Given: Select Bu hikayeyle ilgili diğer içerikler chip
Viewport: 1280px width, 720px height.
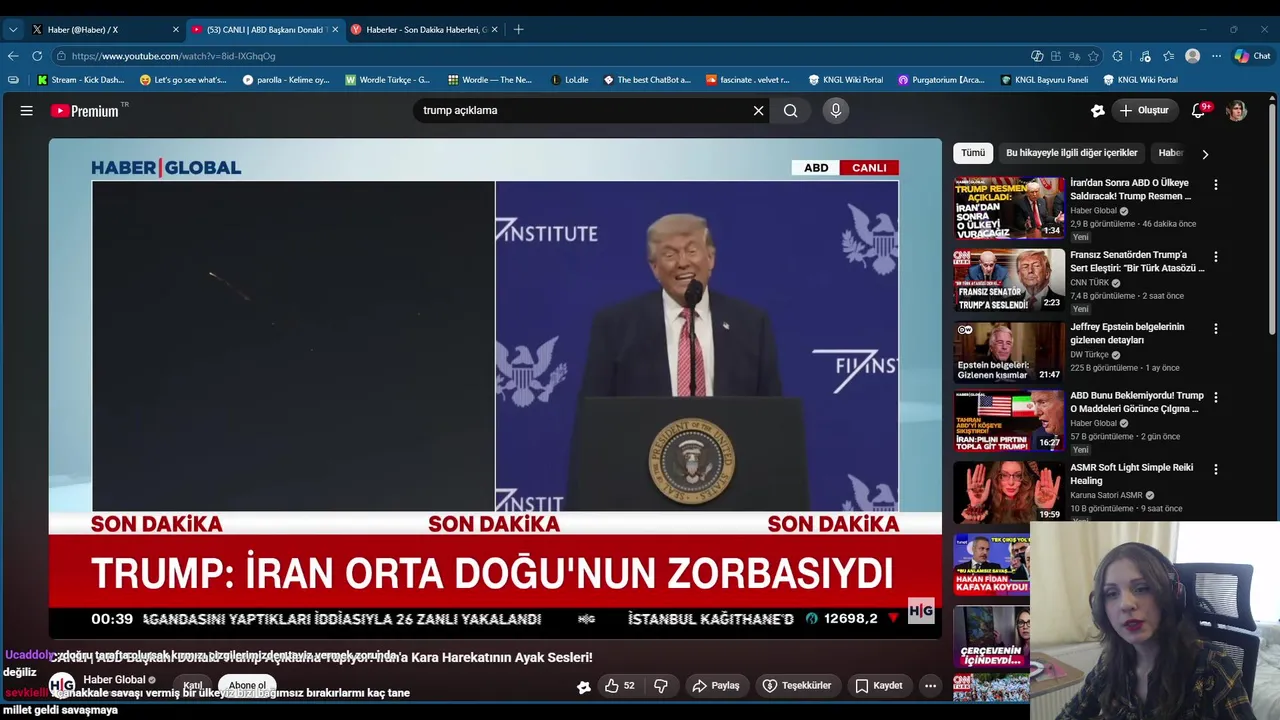Looking at the screenshot, I should [1071, 153].
